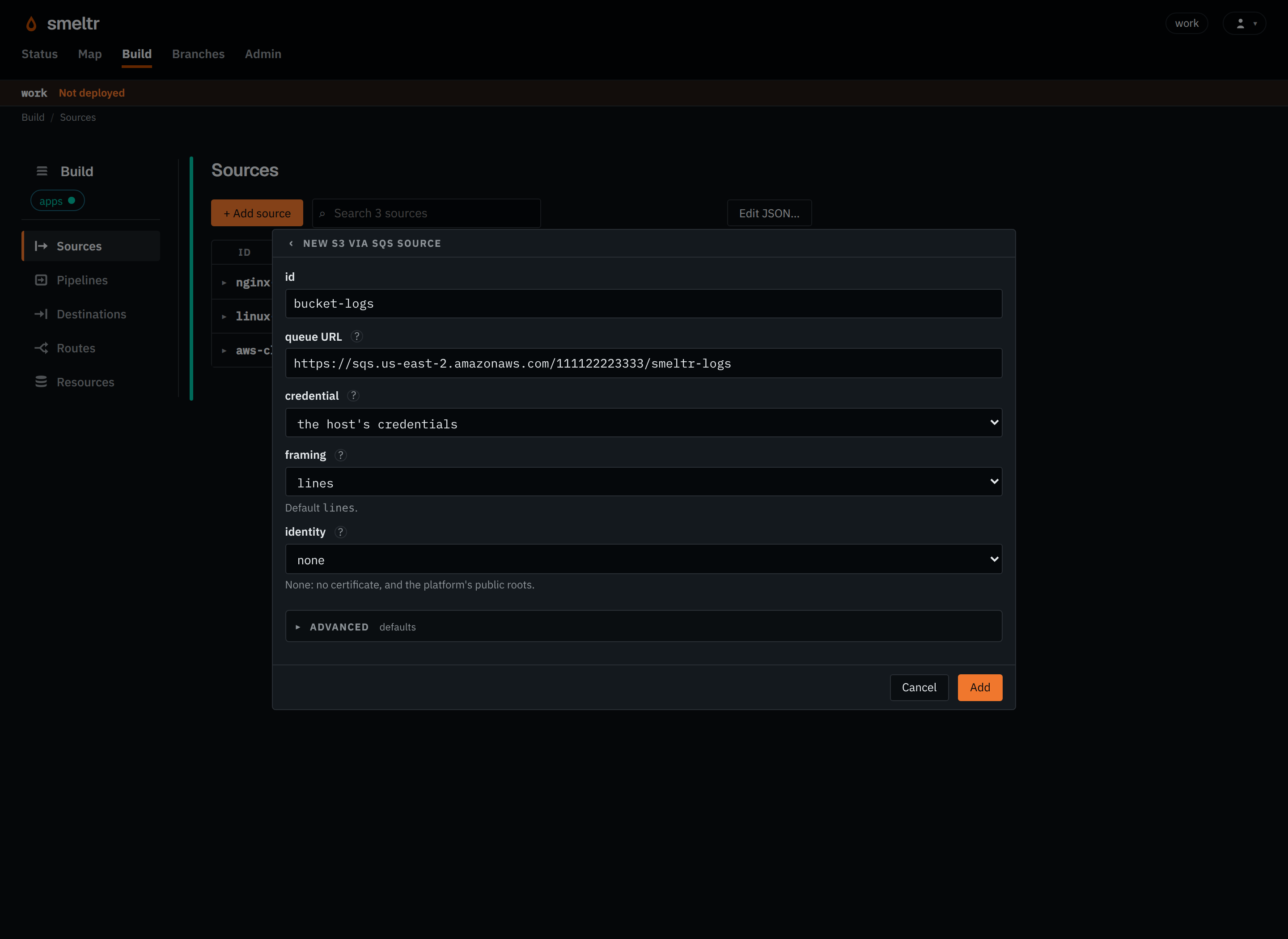Open Edit JSON...

pyautogui.click(x=770, y=213)
